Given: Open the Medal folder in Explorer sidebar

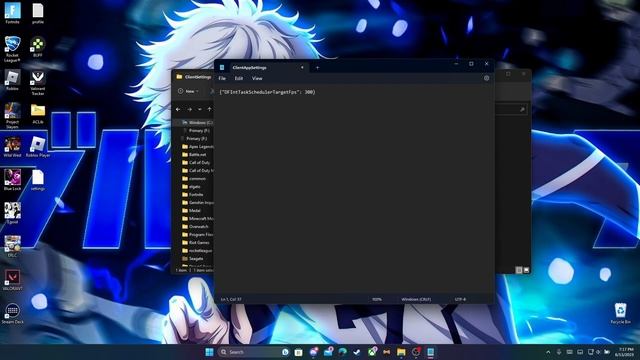Looking at the screenshot, I should pyautogui.click(x=191, y=211).
